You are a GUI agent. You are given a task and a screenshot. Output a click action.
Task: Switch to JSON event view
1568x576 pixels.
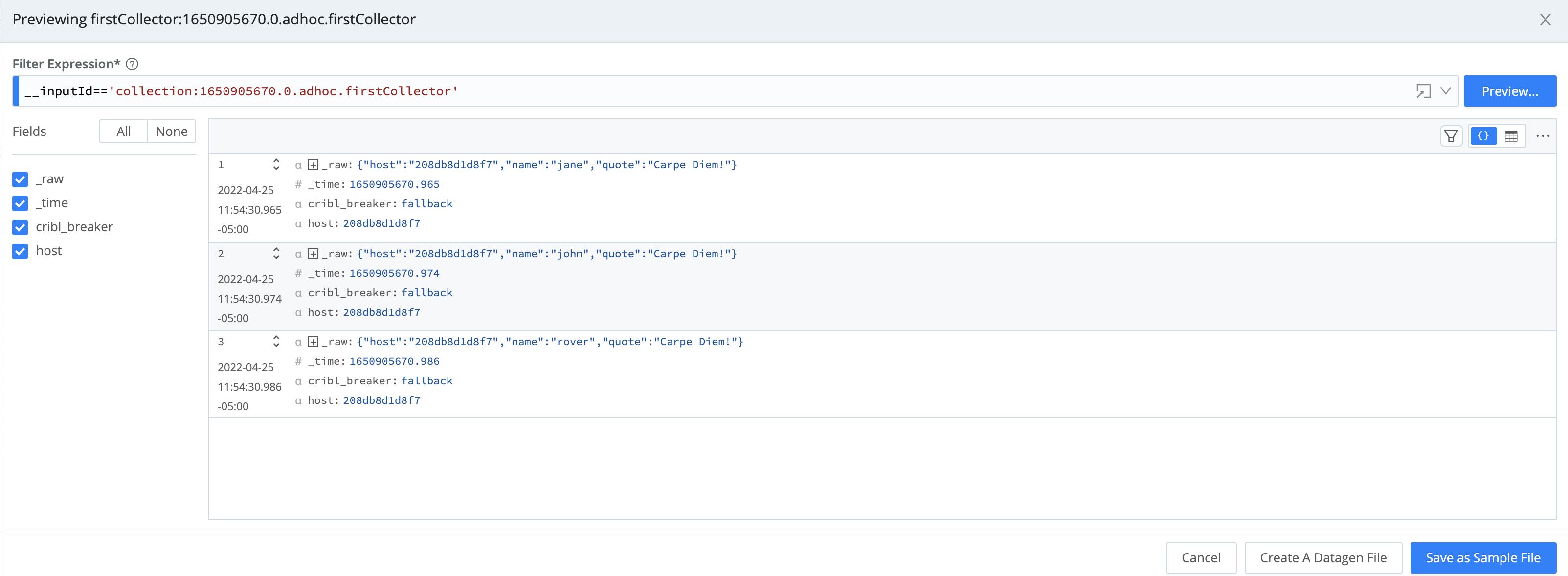(1483, 135)
